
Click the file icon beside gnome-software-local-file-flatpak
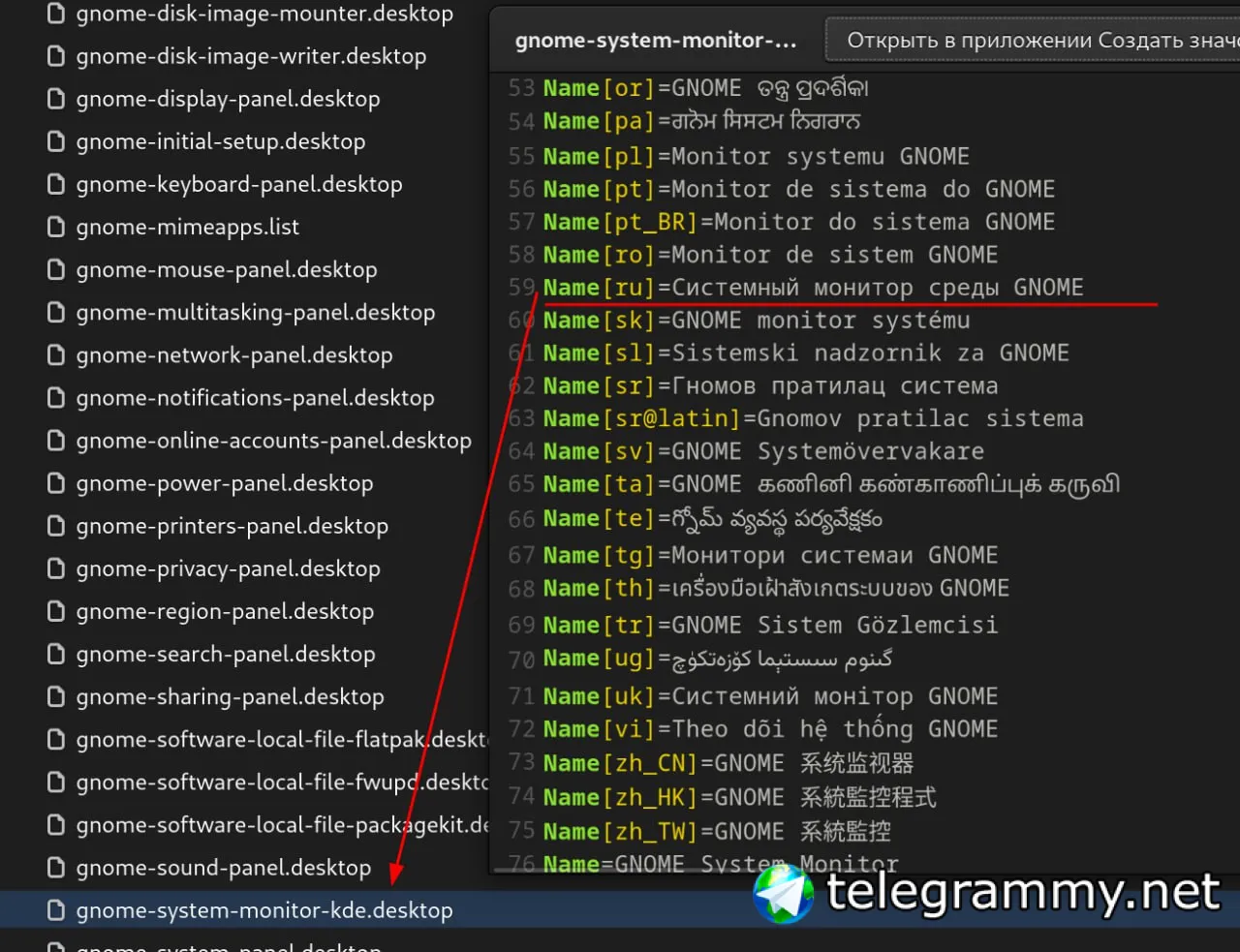pos(56,739)
